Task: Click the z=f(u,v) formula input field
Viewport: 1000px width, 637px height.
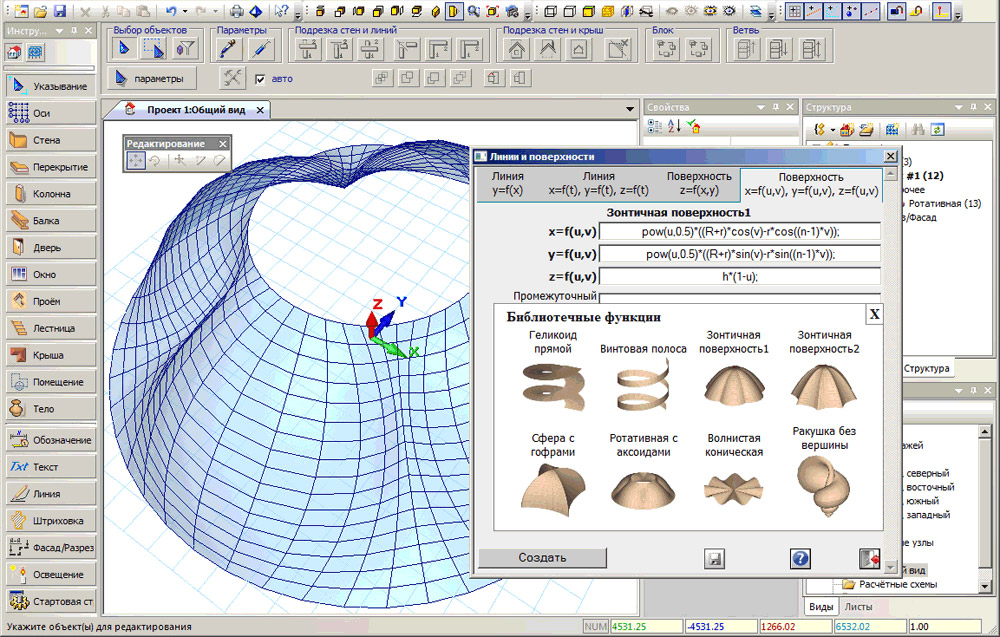Action: (x=740, y=277)
